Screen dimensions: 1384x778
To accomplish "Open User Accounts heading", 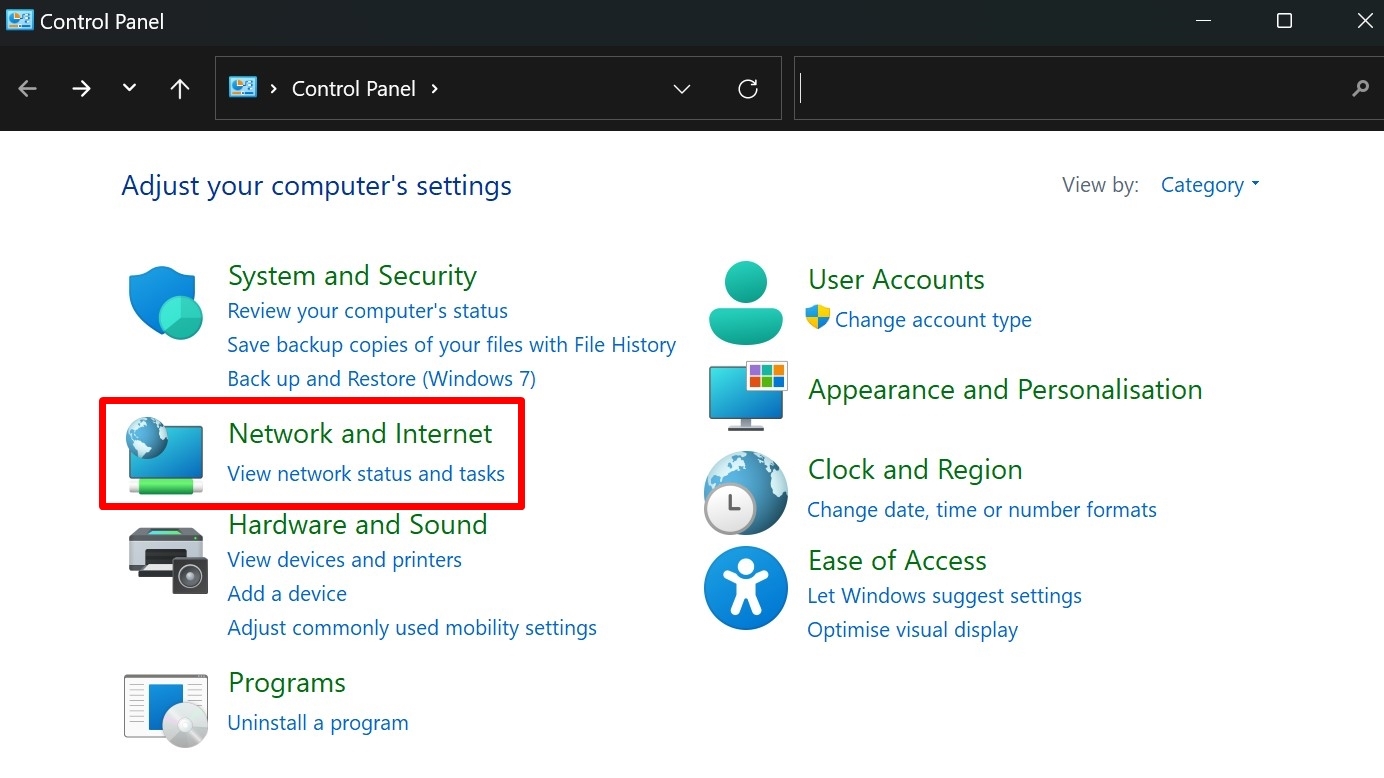I will click(x=896, y=280).
